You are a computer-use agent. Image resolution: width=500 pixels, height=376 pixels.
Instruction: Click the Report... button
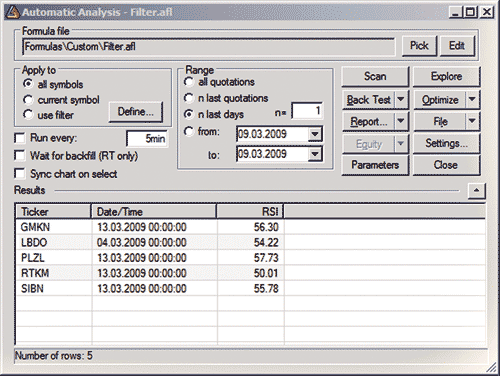(369, 121)
